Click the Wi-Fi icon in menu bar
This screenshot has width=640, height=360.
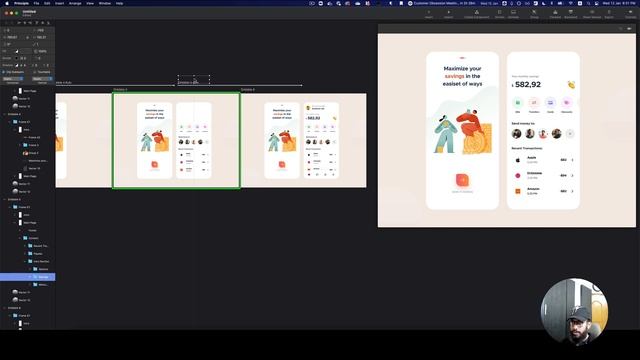point(570,3)
